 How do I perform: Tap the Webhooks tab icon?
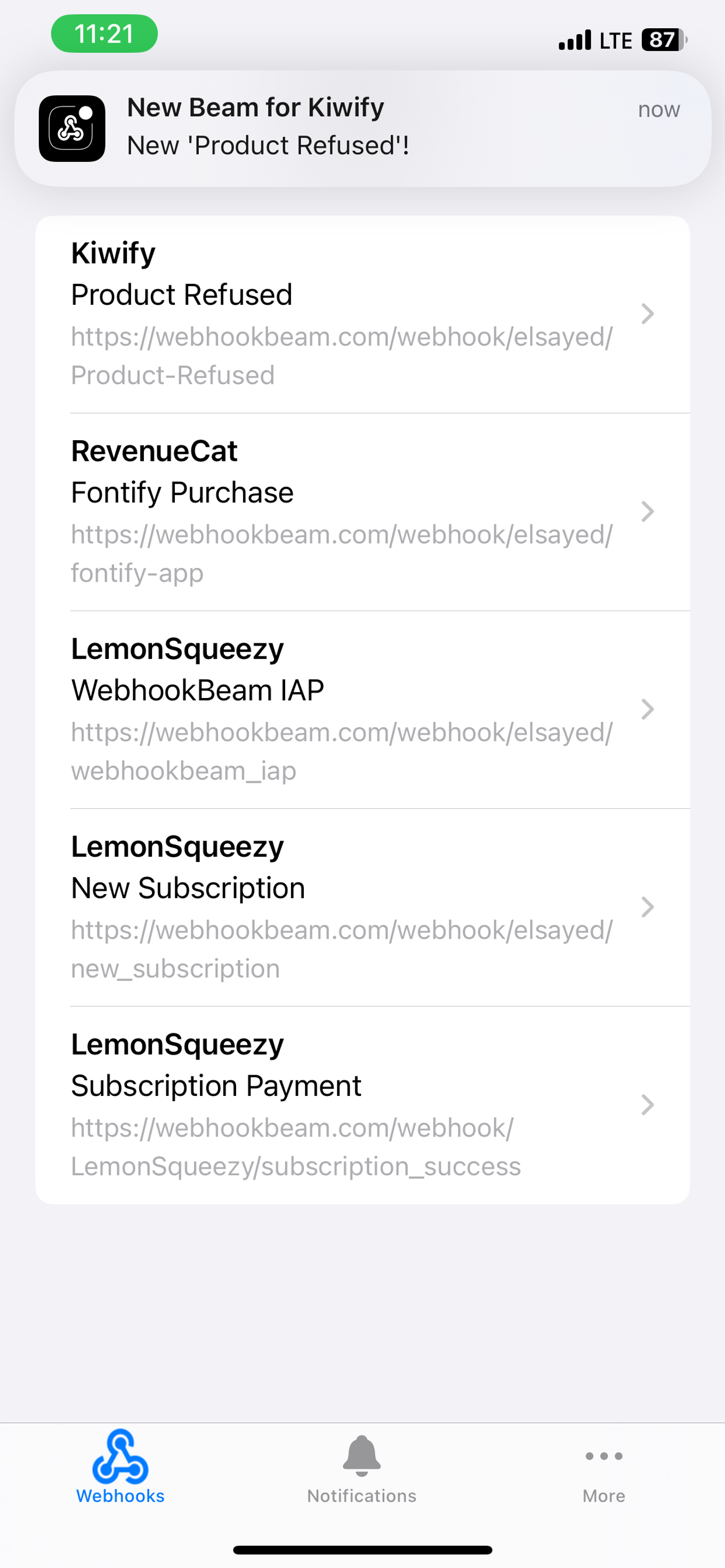point(120,1457)
